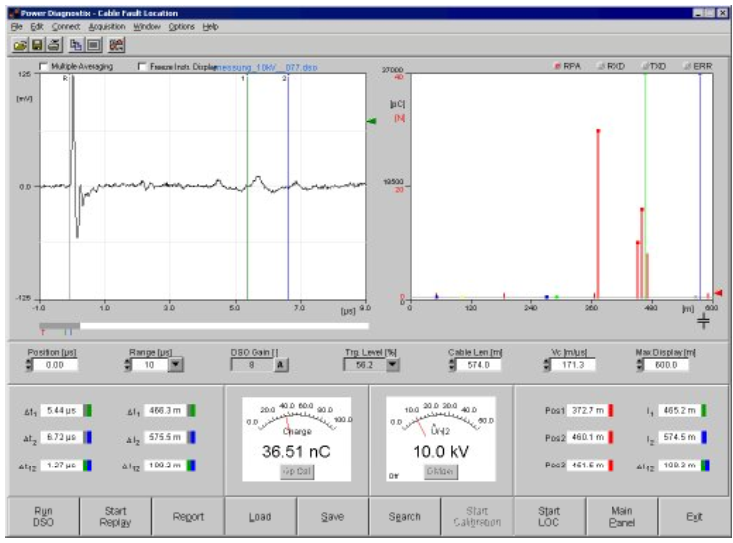Screen dimensions: 733x543
Task: Expand the Trg. Level dropdown arrow
Action: click(x=393, y=364)
